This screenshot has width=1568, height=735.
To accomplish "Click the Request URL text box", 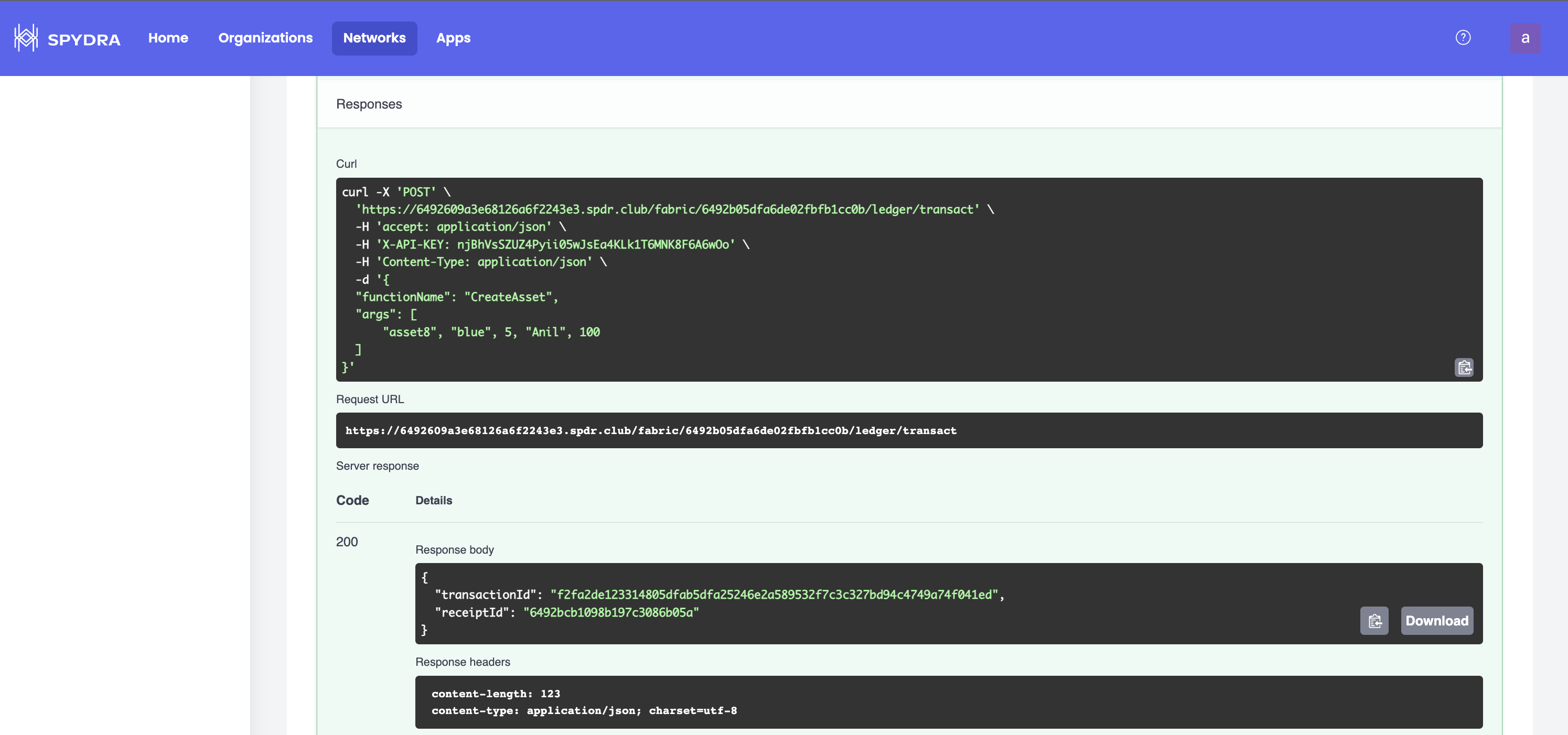I will pos(909,430).
